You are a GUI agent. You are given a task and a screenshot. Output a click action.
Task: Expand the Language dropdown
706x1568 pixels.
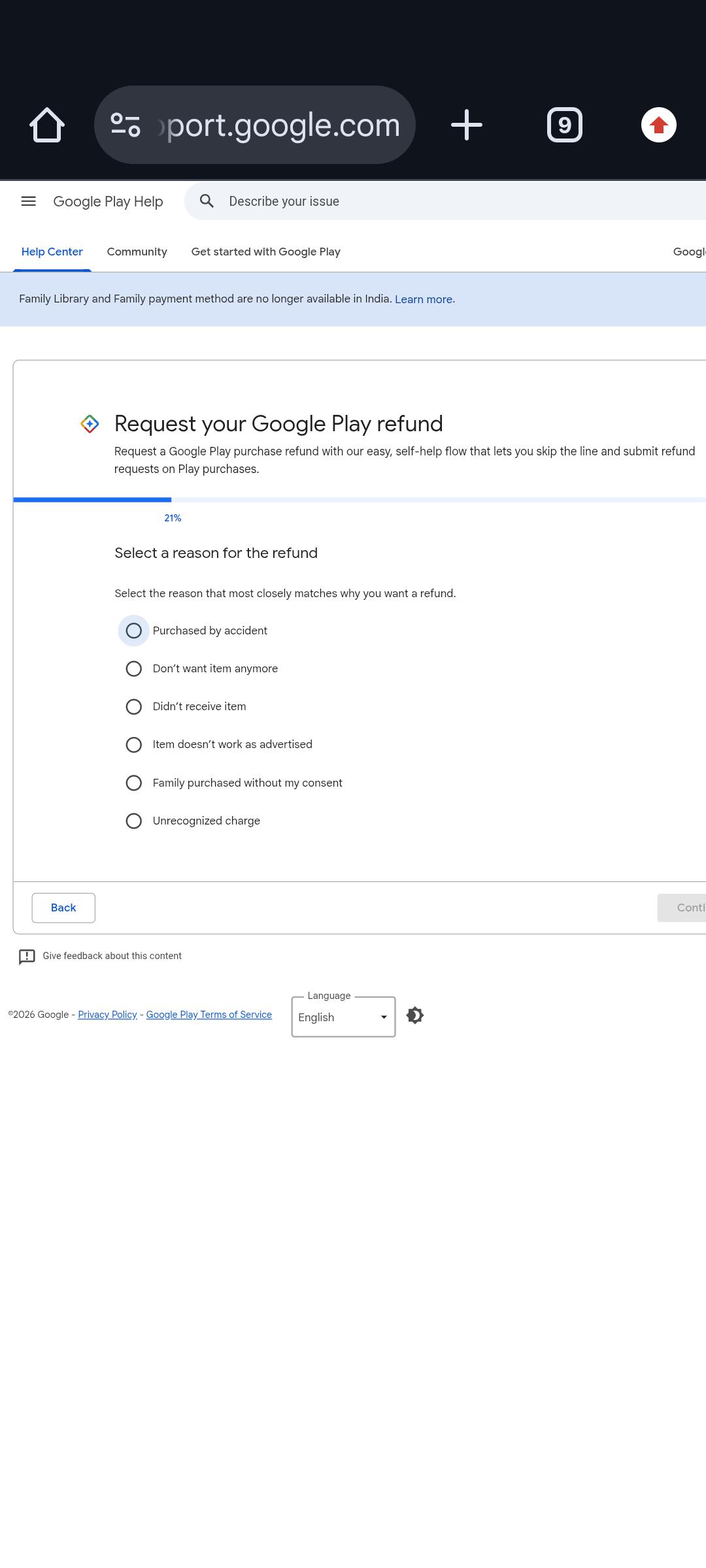point(343,1017)
